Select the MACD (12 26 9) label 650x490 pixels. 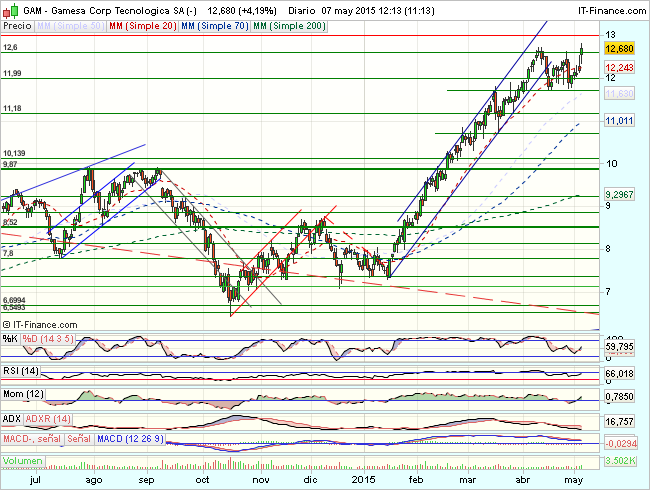point(130,439)
